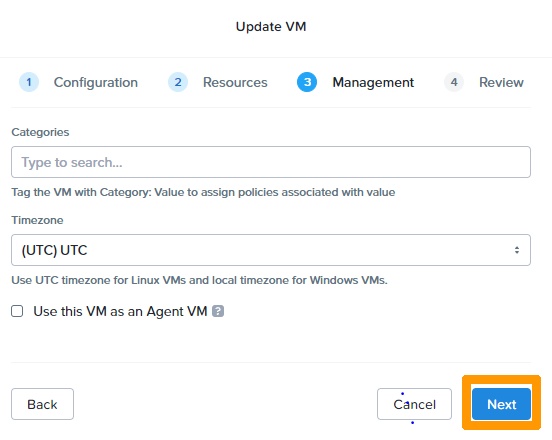
Task: Focus the Categories search field
Action: tap(271, 162)
